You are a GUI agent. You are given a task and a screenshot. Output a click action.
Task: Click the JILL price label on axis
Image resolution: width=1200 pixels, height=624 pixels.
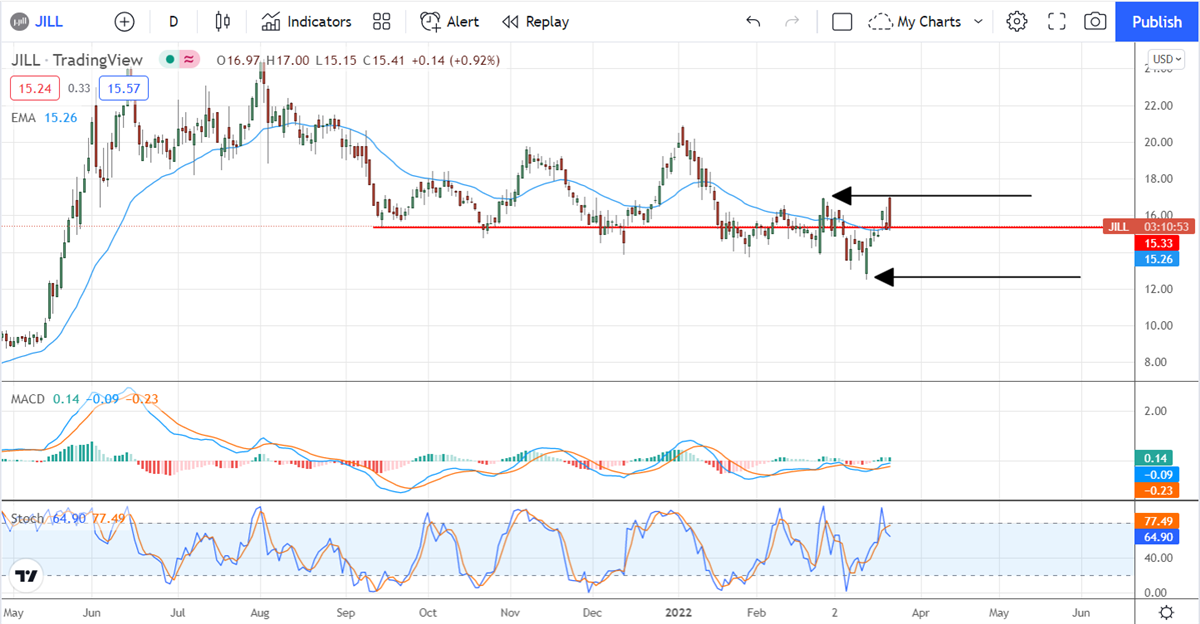tap(1149, 227)
